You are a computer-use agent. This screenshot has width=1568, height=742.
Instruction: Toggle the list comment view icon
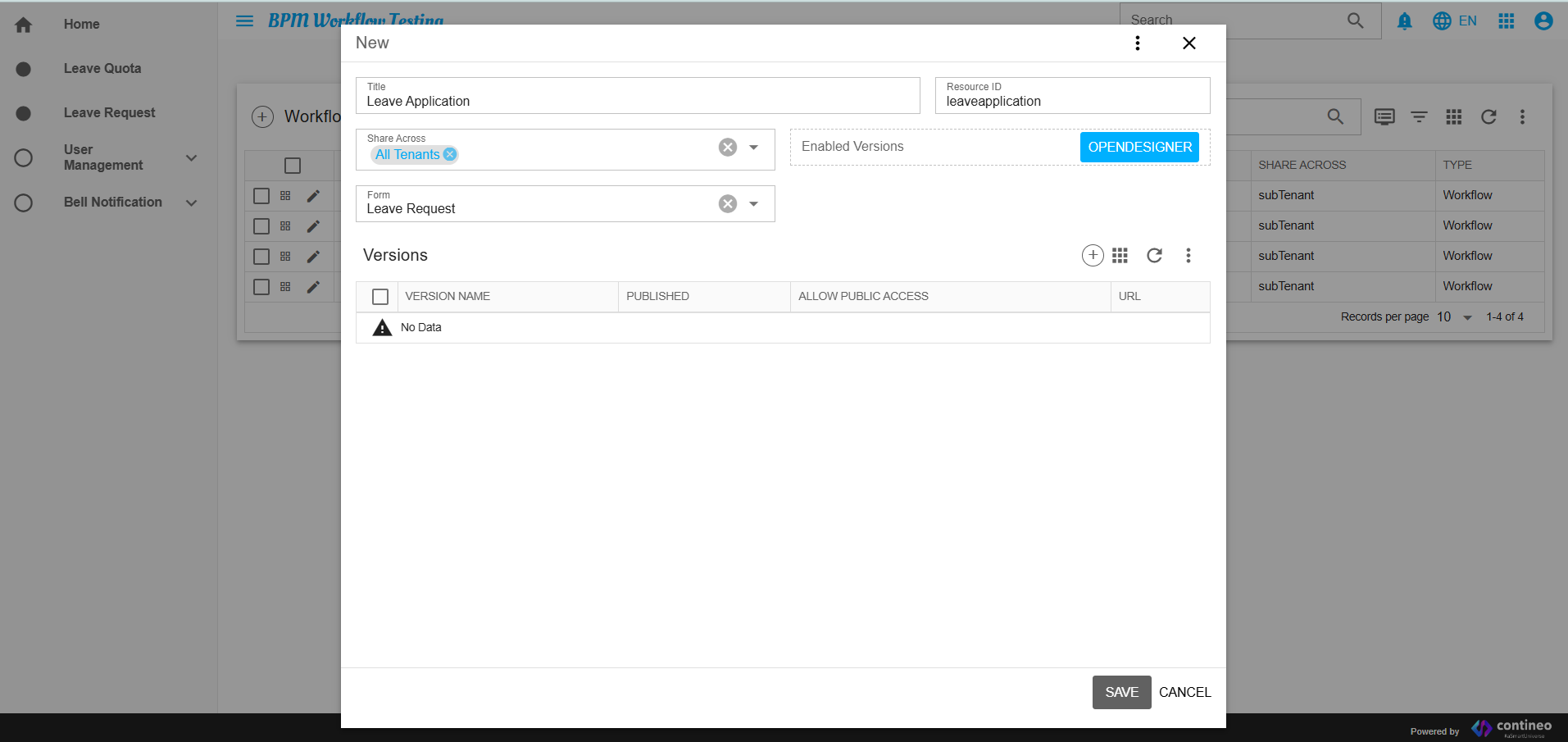pos(1384,117)
